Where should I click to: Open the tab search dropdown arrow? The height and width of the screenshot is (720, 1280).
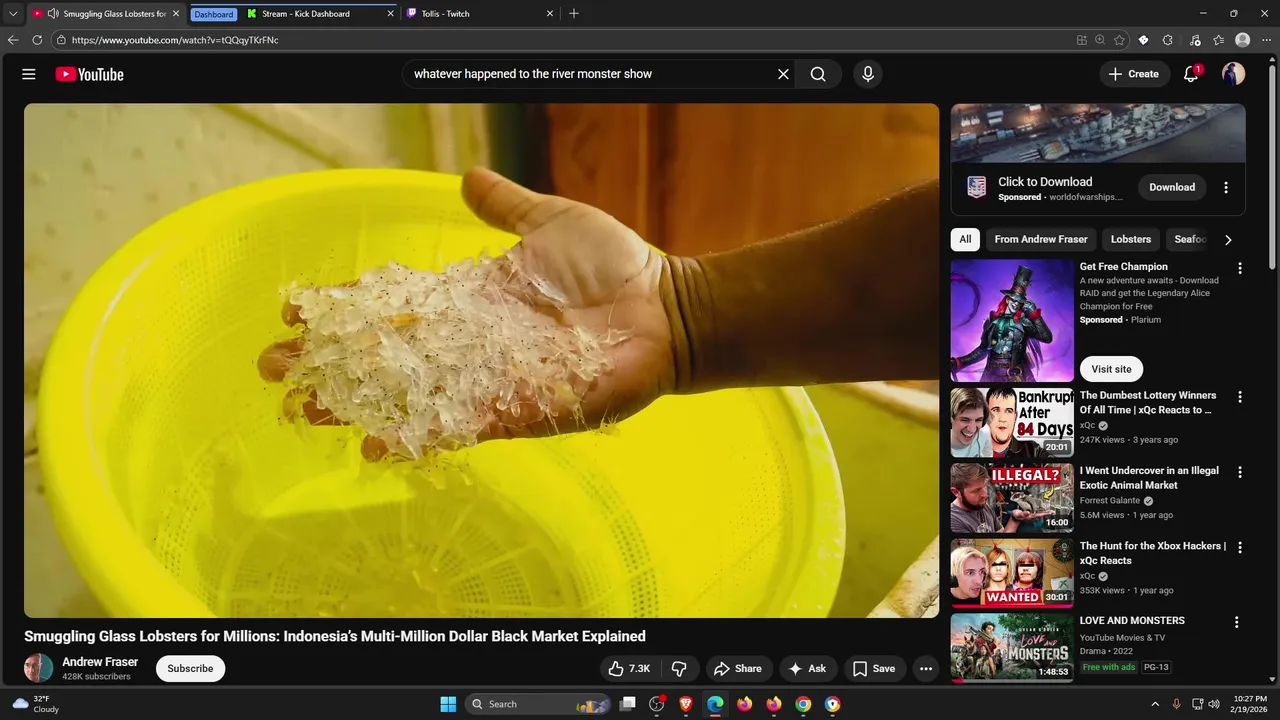(13, 14)
